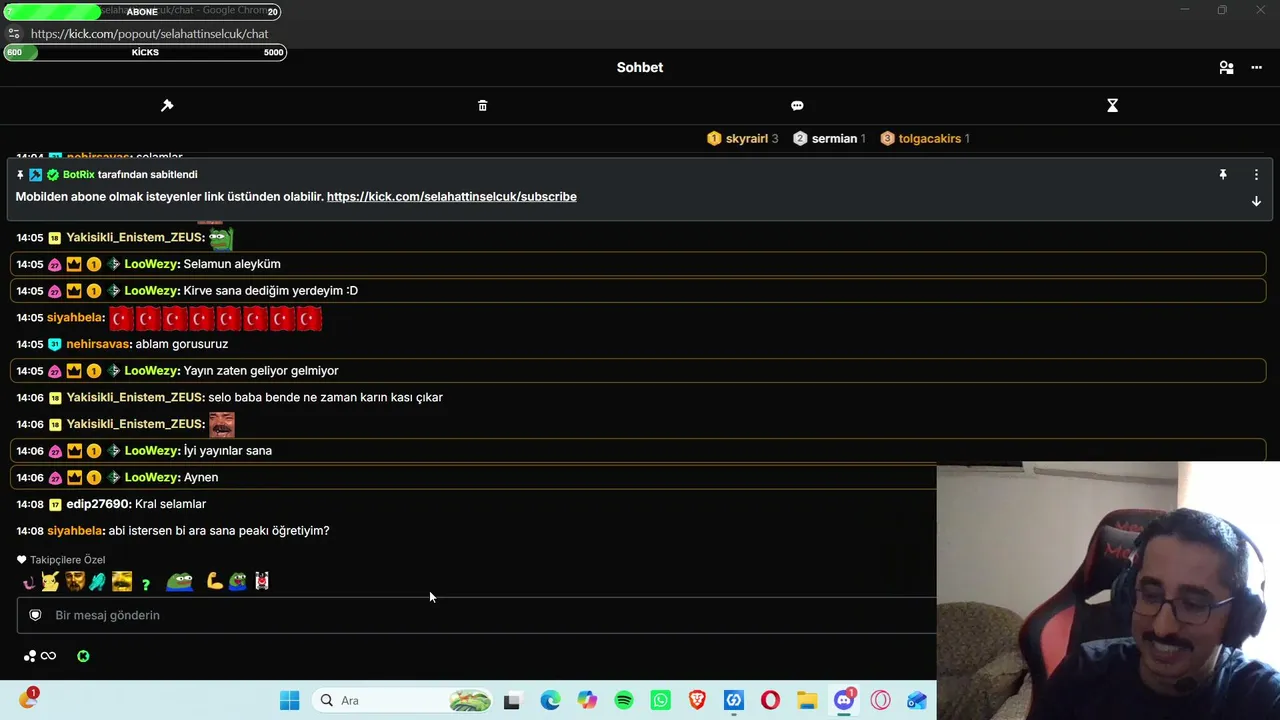The image size is (1280, 720).
Task: Click LooWezy's 'Selamun aleyküm' message
Action: (232, 264)
